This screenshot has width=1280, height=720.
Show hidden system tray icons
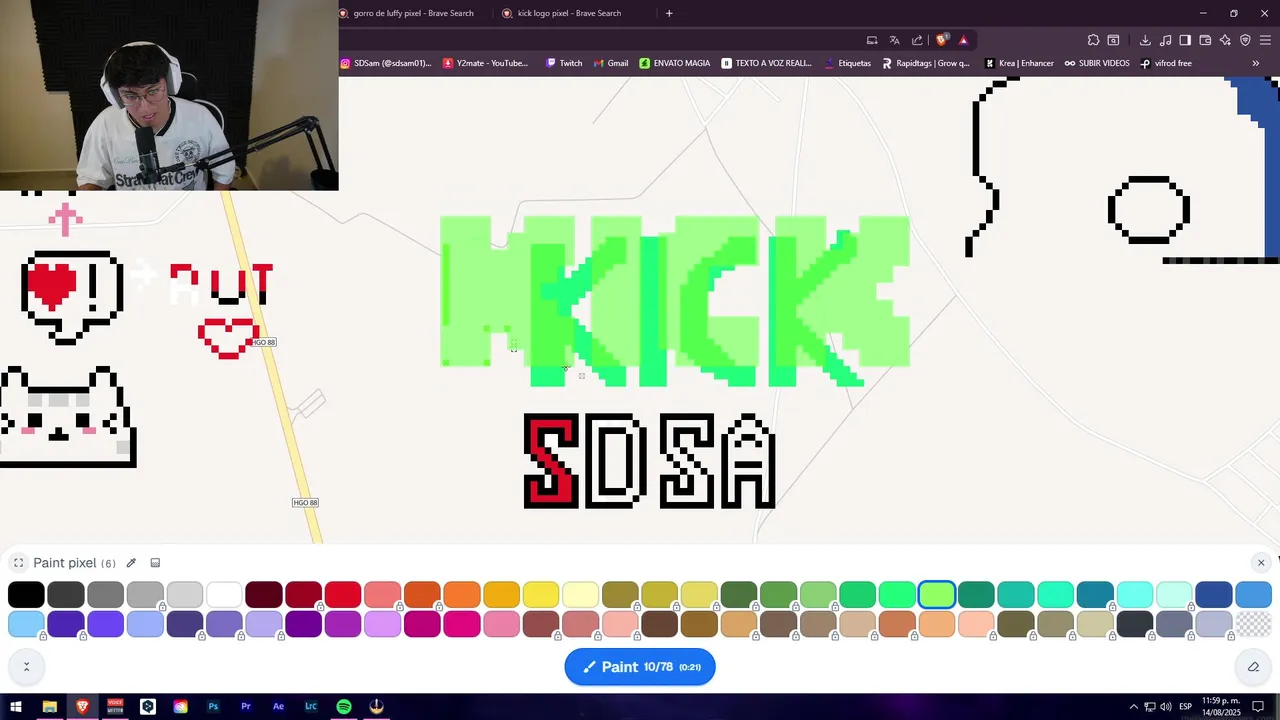click(x=1133, y=707)
